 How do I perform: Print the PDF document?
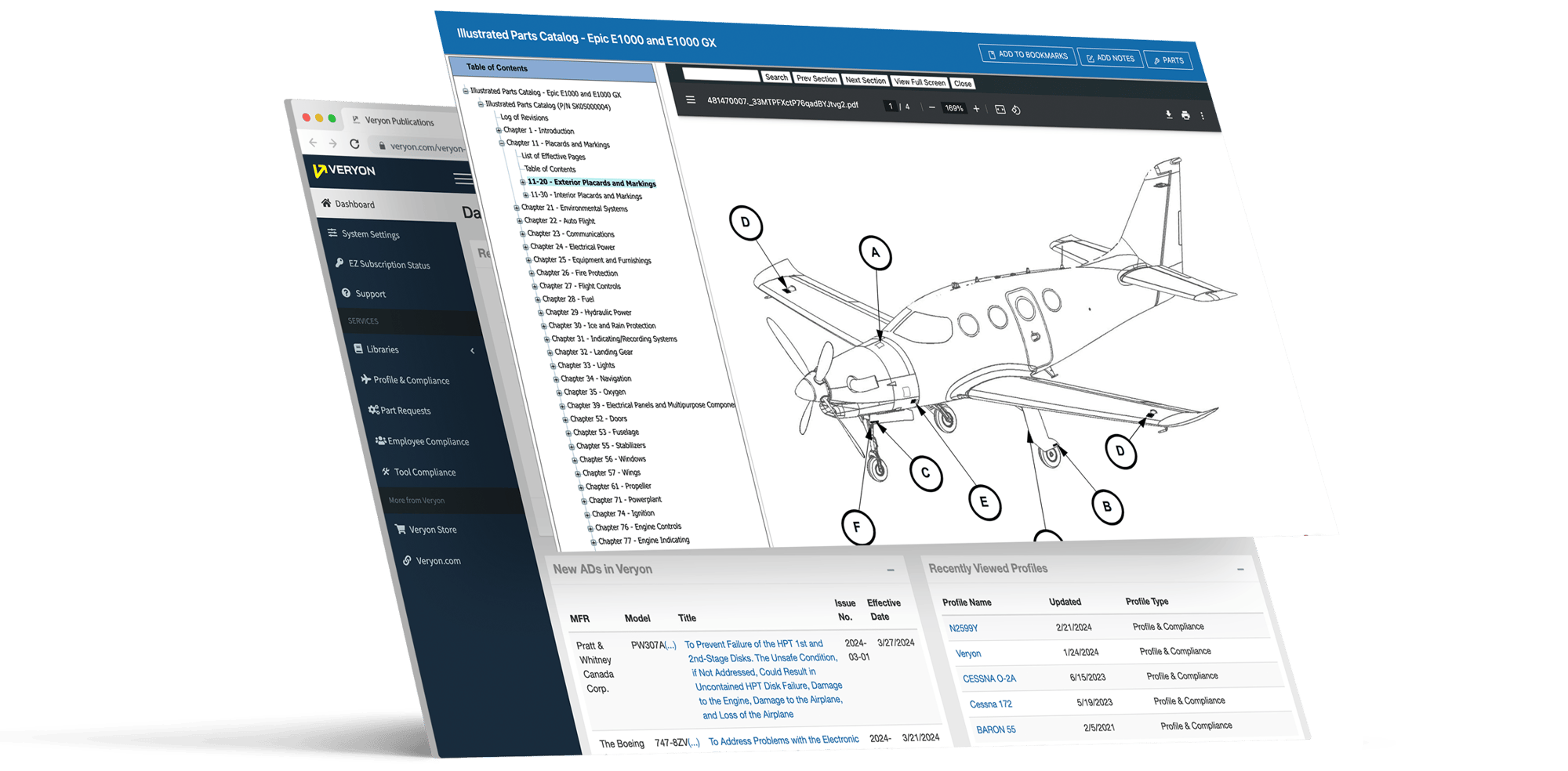point(1185,115)
